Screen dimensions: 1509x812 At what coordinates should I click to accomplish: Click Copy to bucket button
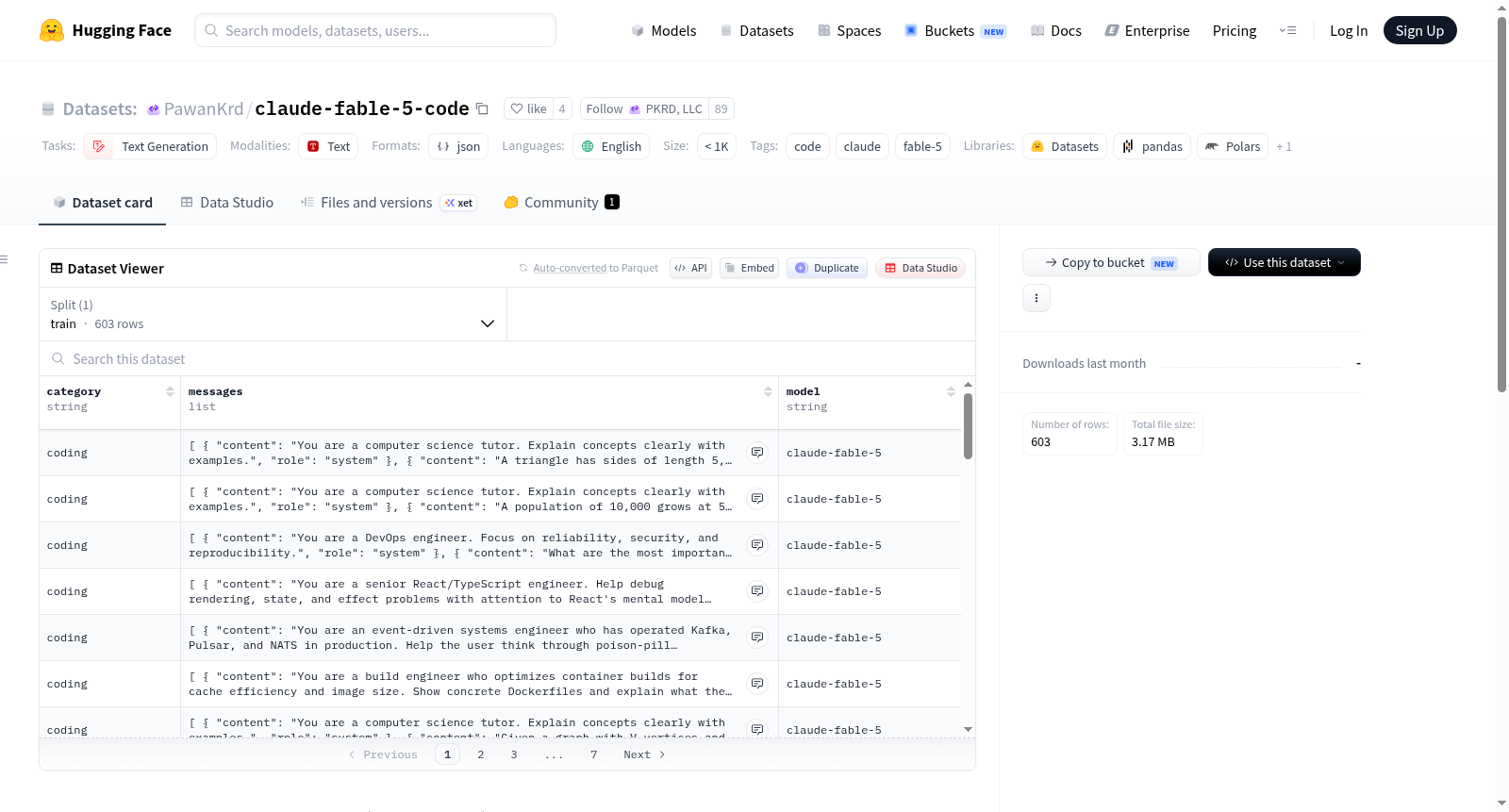click(x=1111, y=262)
